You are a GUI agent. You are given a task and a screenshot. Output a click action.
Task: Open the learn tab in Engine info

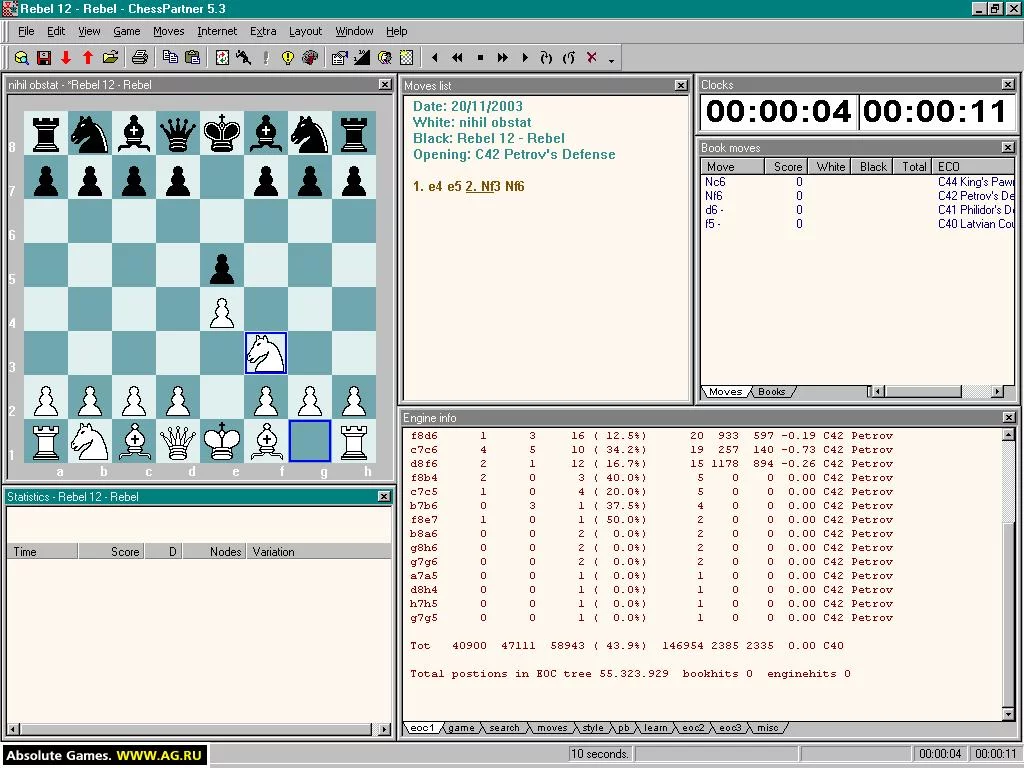(655, 728)
